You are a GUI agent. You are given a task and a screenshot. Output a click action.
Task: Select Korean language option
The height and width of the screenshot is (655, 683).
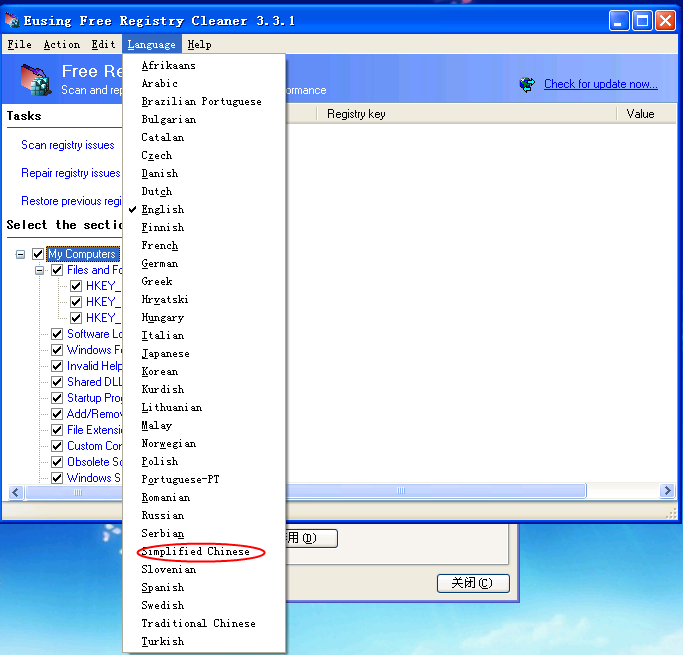pyautogui.click(x=204, y=371)
